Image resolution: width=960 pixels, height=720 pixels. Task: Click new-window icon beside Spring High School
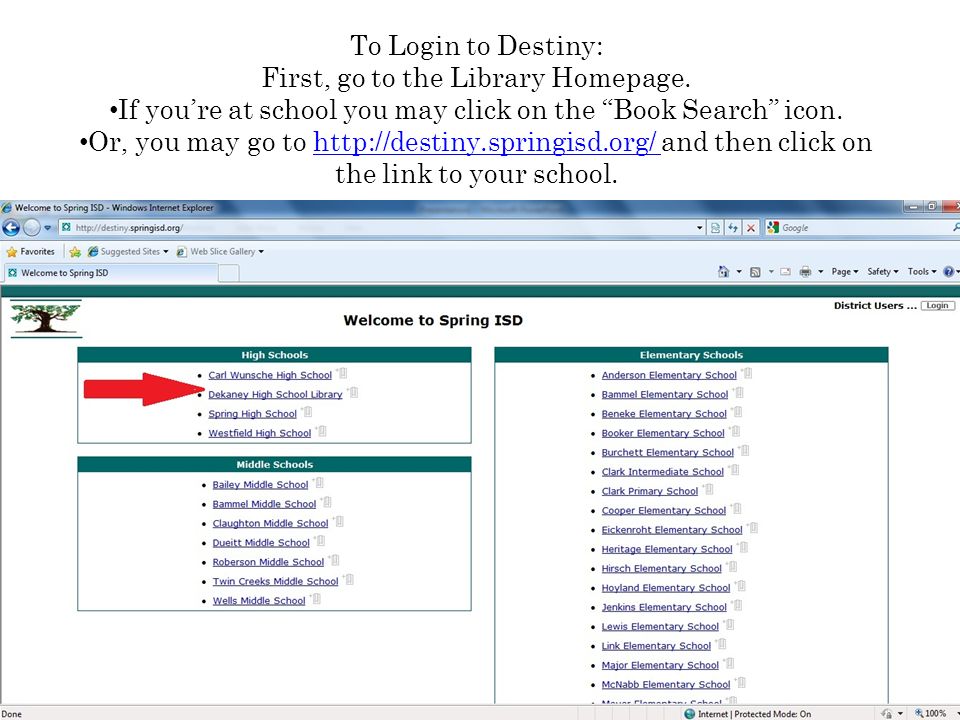(306, 411)
